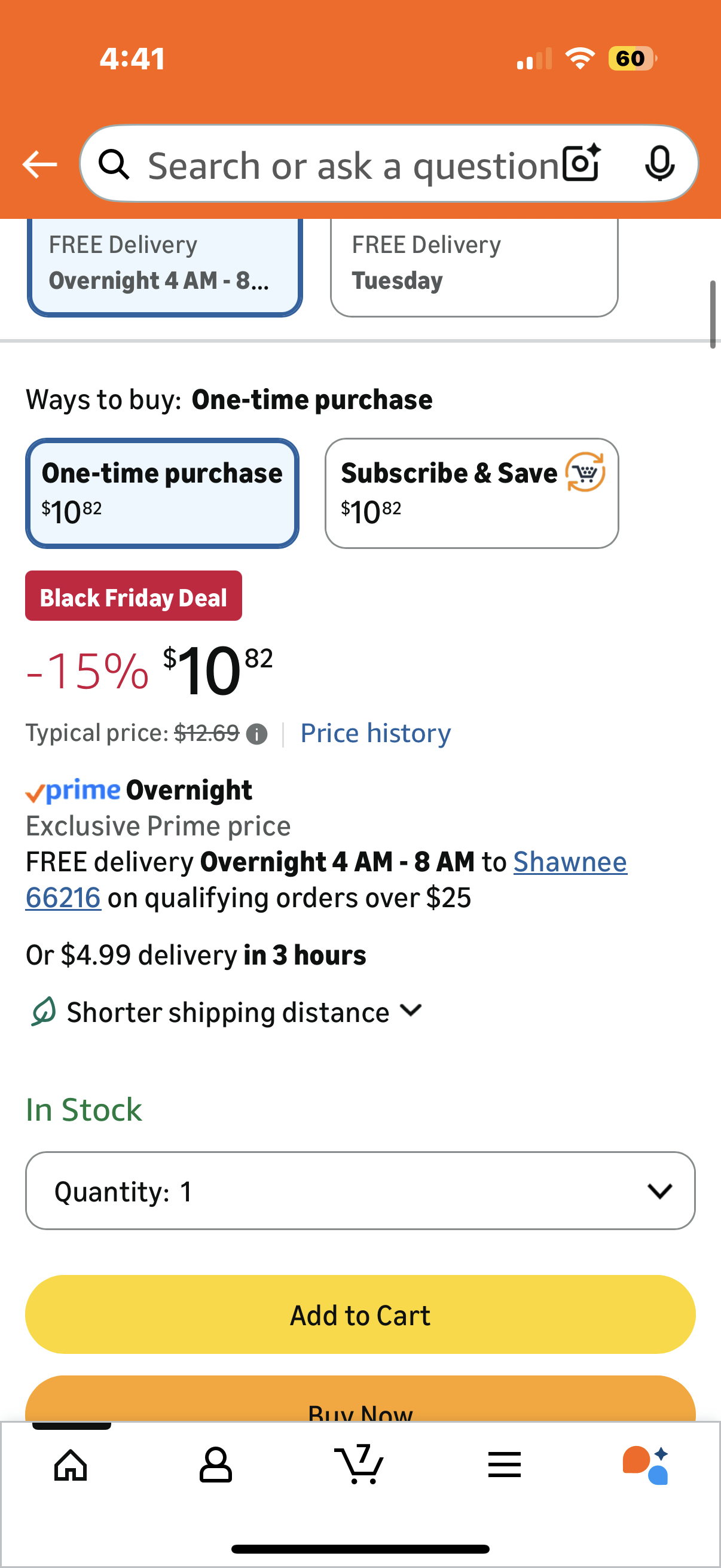Tap the camera lens search icon
This screenshot has width=721, height=1568.
tap(581, 164)
